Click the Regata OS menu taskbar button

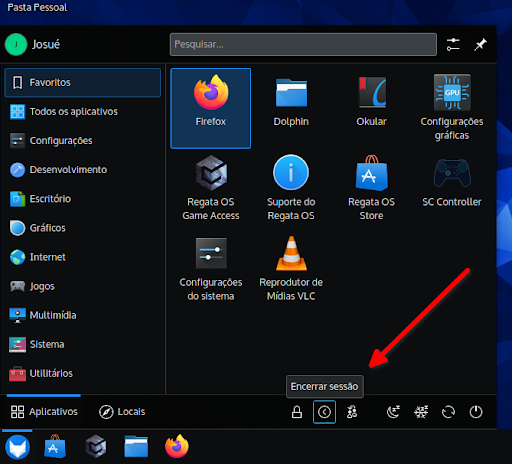(17, 447)
